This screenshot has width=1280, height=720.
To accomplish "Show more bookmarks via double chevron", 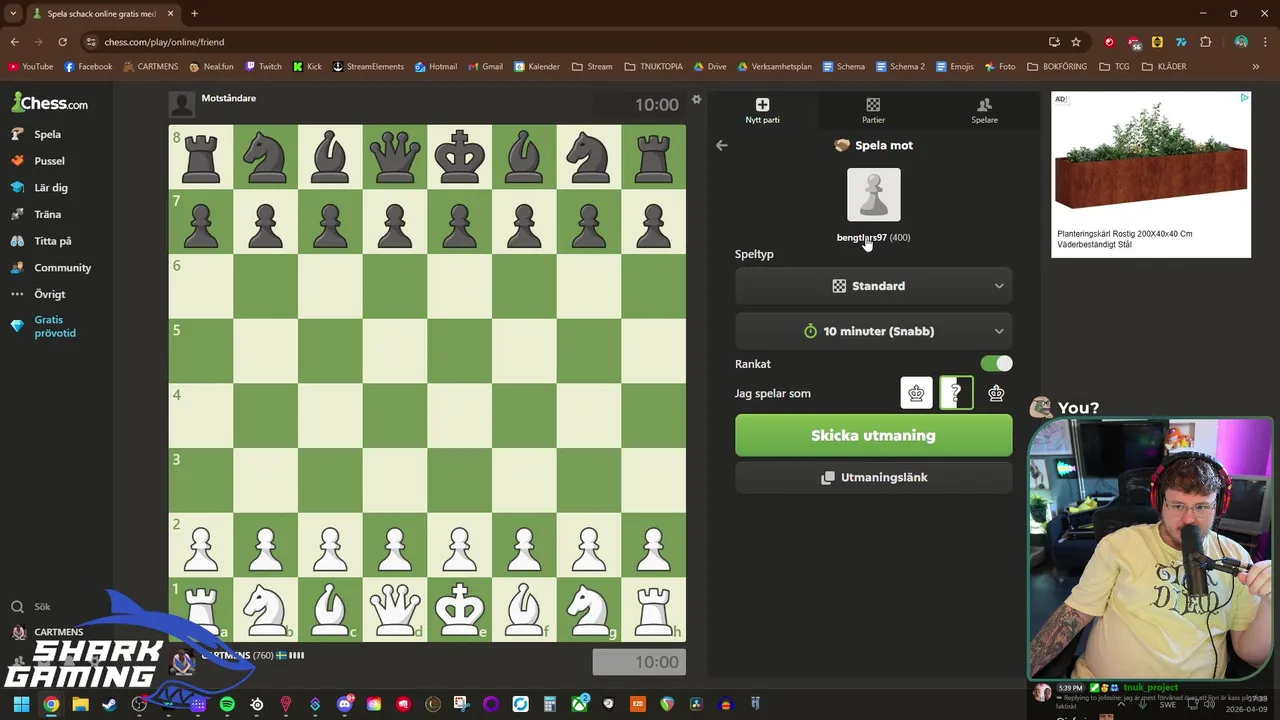I will (1255, 67).
